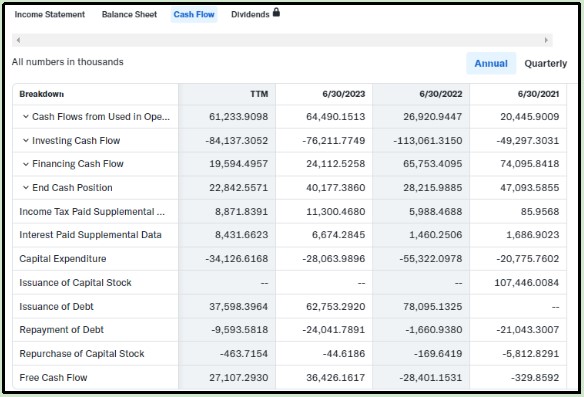
Task: Select Issuance of Capital Stock label
Action: point(75,283)
